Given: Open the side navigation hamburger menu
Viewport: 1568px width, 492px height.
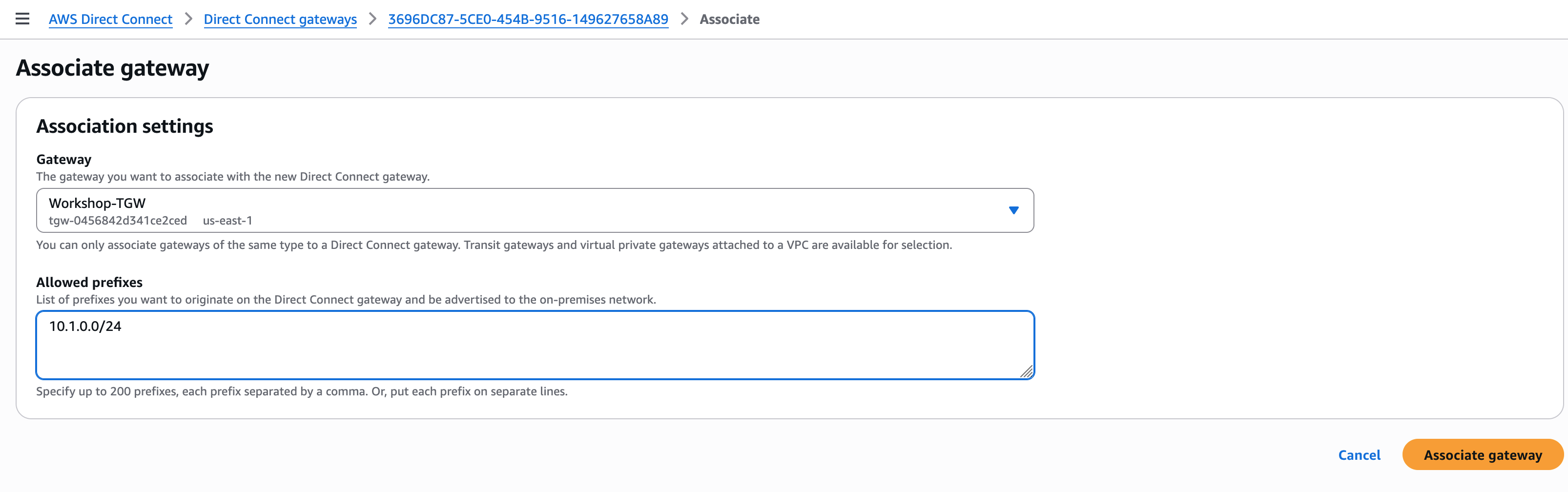Looking at the screenshot, I should [x=22, y=19].
